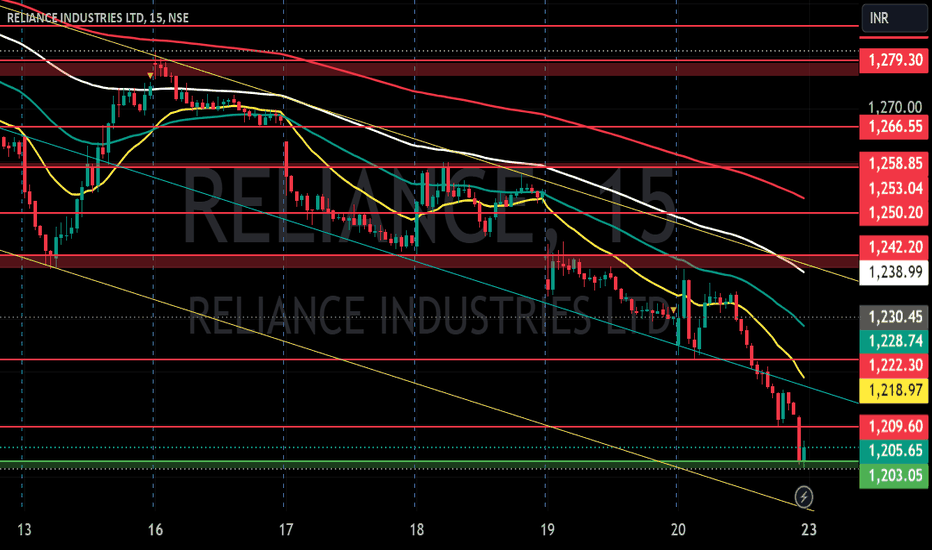Click the grey 1,230.45 price label
Viewport: 932px width, 550px height.
pos(895,316)
